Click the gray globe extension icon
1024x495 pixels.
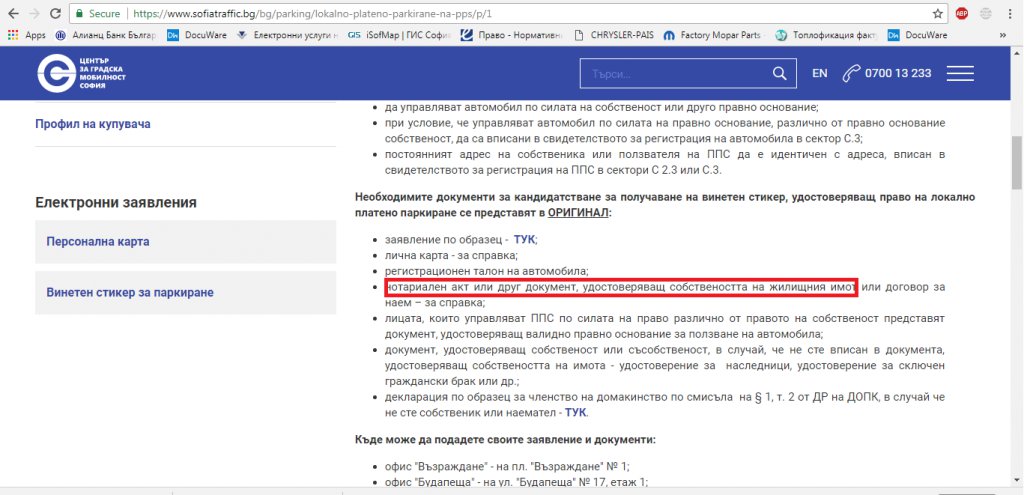(985, 13)
